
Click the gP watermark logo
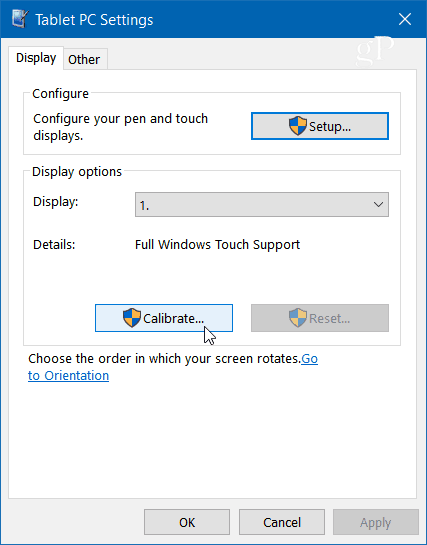pyautogui.click(x=375, y=51)
